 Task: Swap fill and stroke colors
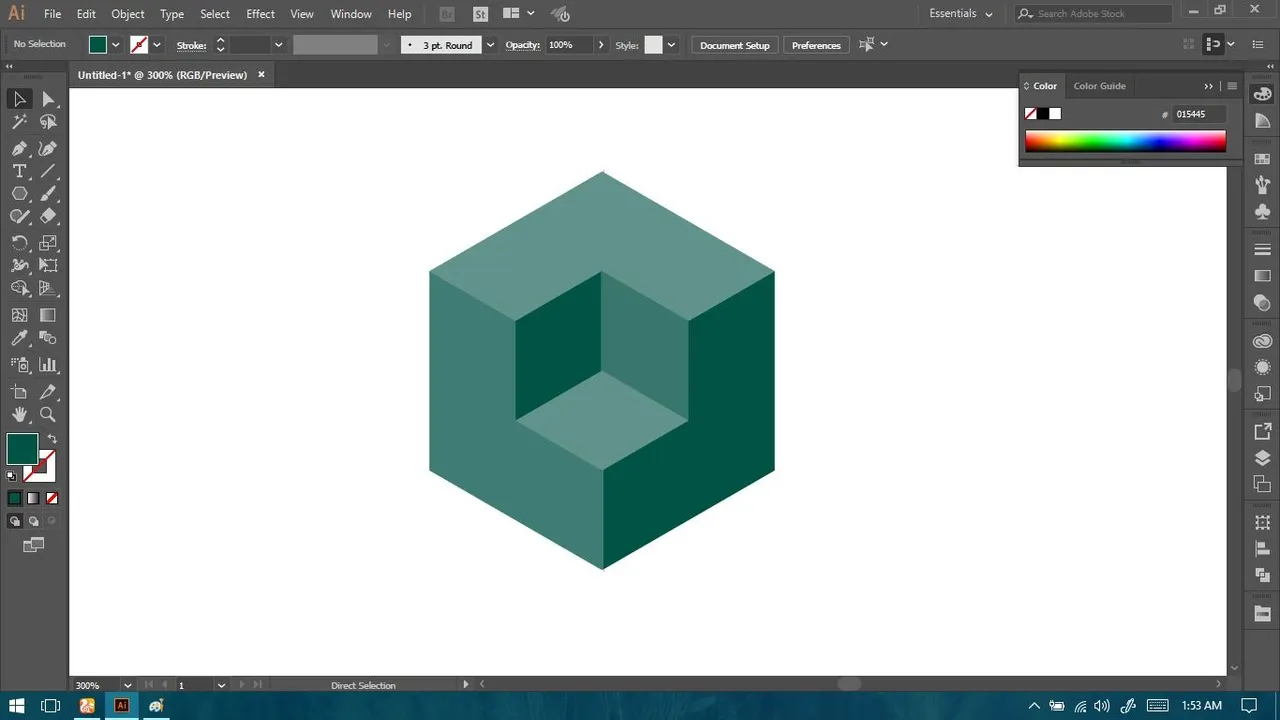tap(52, 439)
